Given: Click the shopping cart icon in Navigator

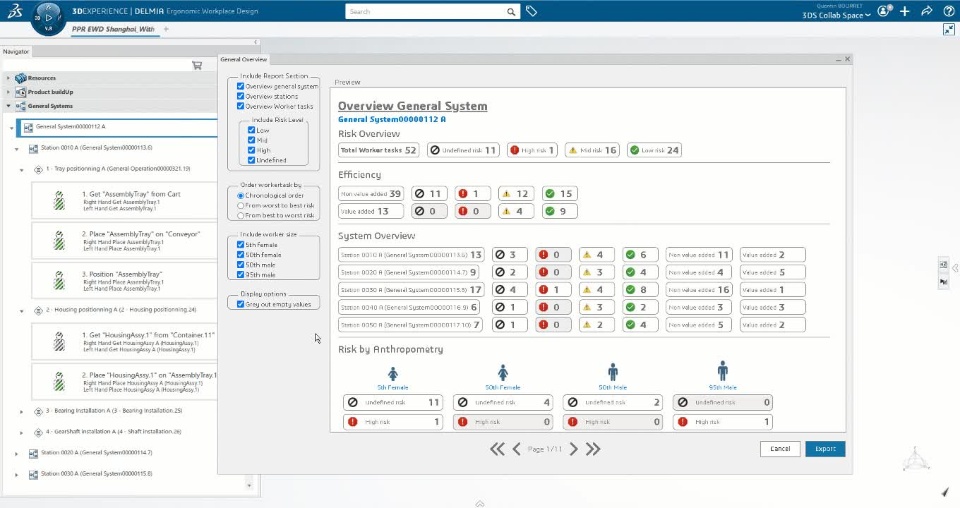Looking at the screenshot, I should pos(197,65).
